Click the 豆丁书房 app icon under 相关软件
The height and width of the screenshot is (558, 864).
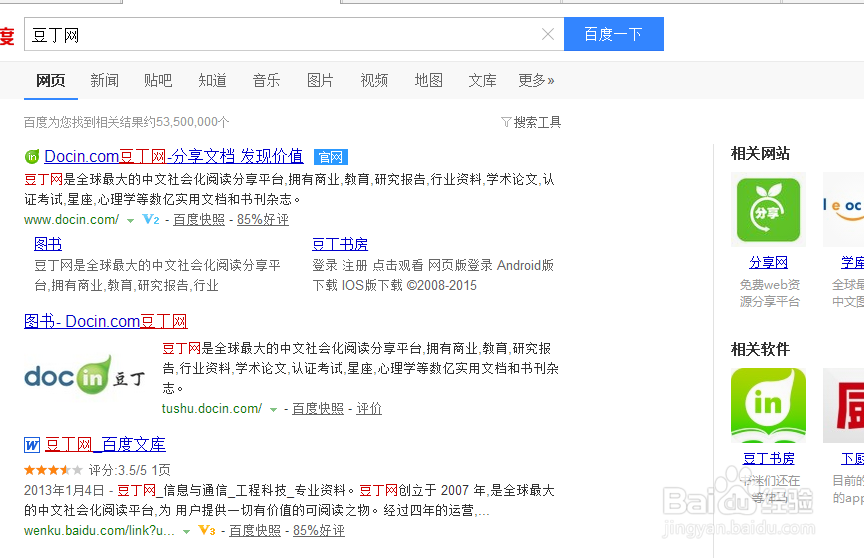click(768, 405)
